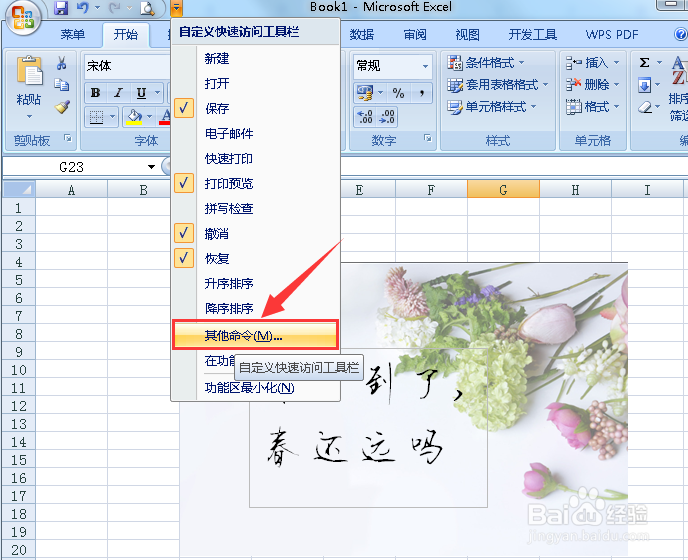Toggle 电子邮件 in customize toolbar menu
This screenshot has height=560, width=688.
click(255, 133)
